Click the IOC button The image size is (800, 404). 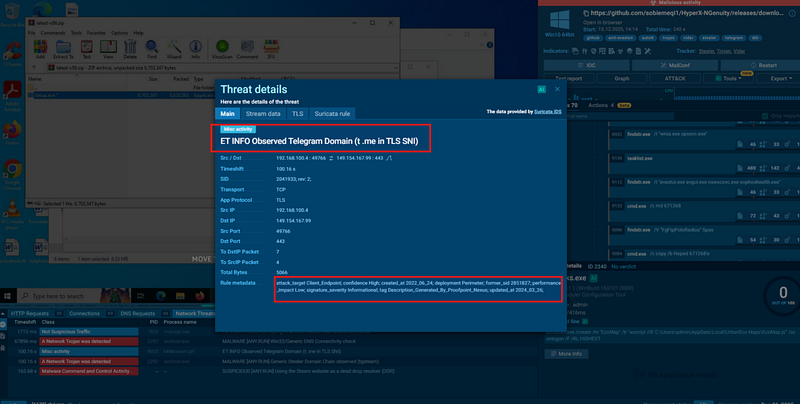coord(586,65)
